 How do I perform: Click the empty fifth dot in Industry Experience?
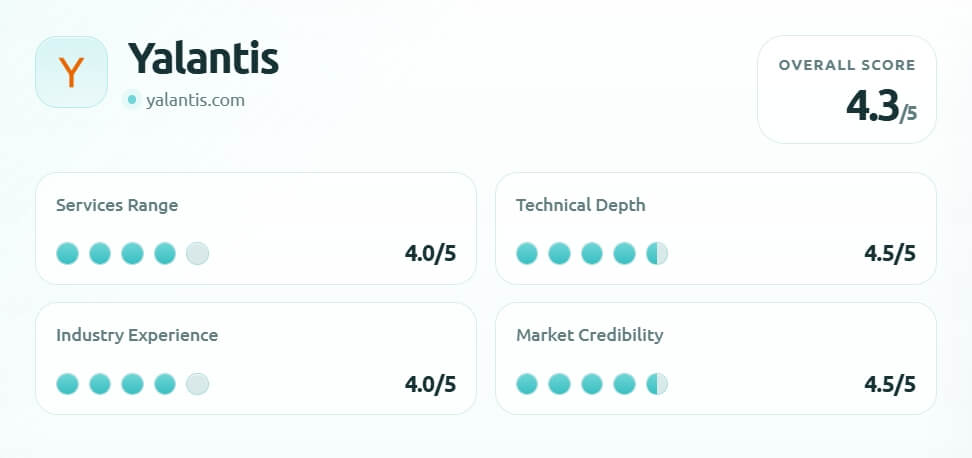(x=198, y=383)
